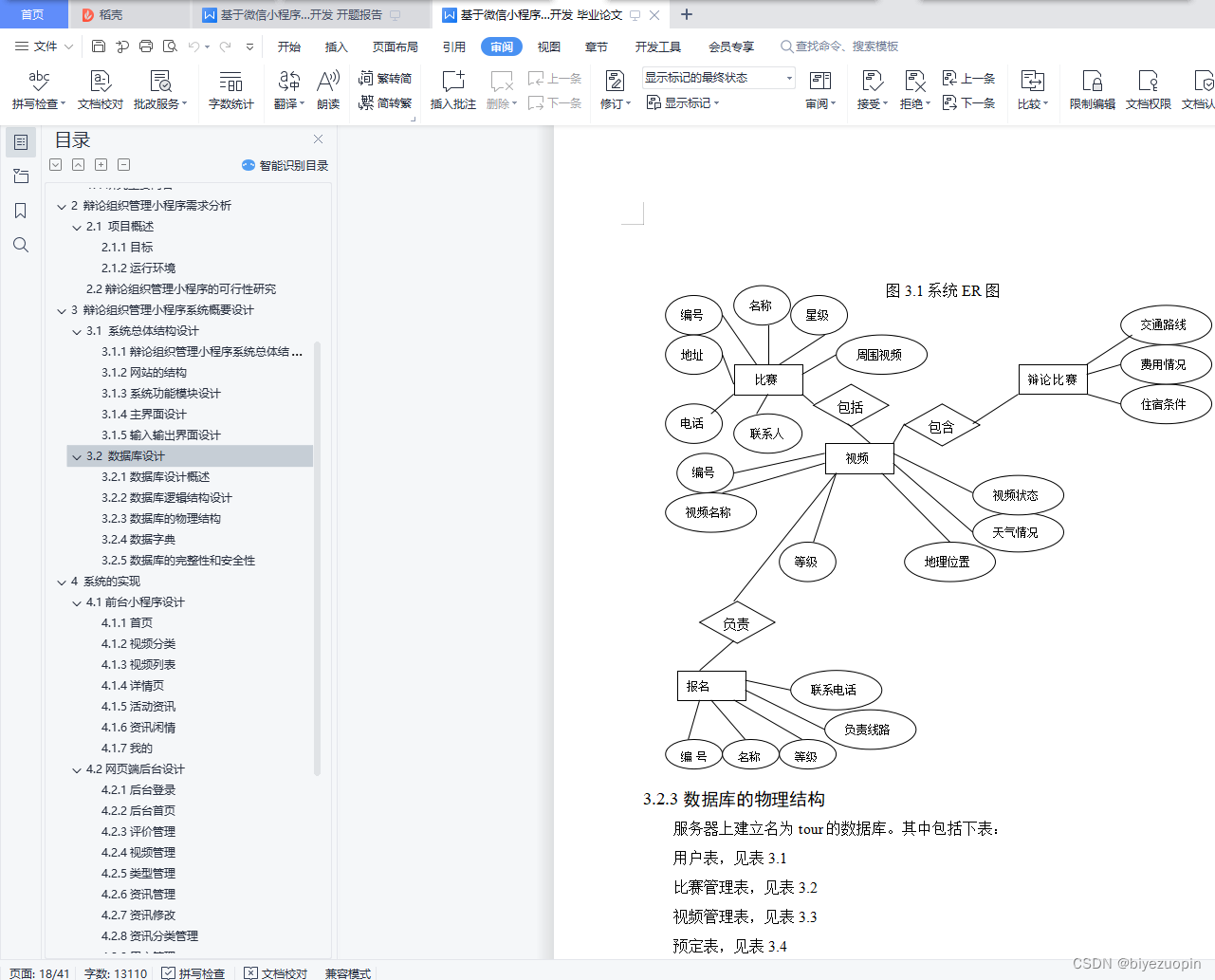Open the 会员专享 tab
This screenshot has height=980, width=1215.
point(731,46)
